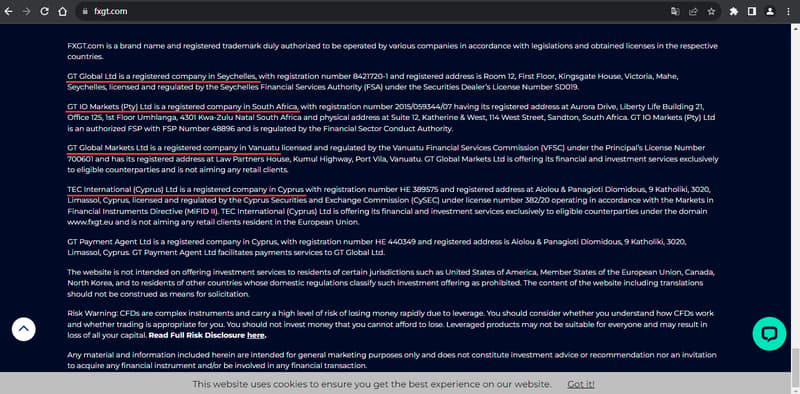Open the extensions puzzle icon

[734, 11]
